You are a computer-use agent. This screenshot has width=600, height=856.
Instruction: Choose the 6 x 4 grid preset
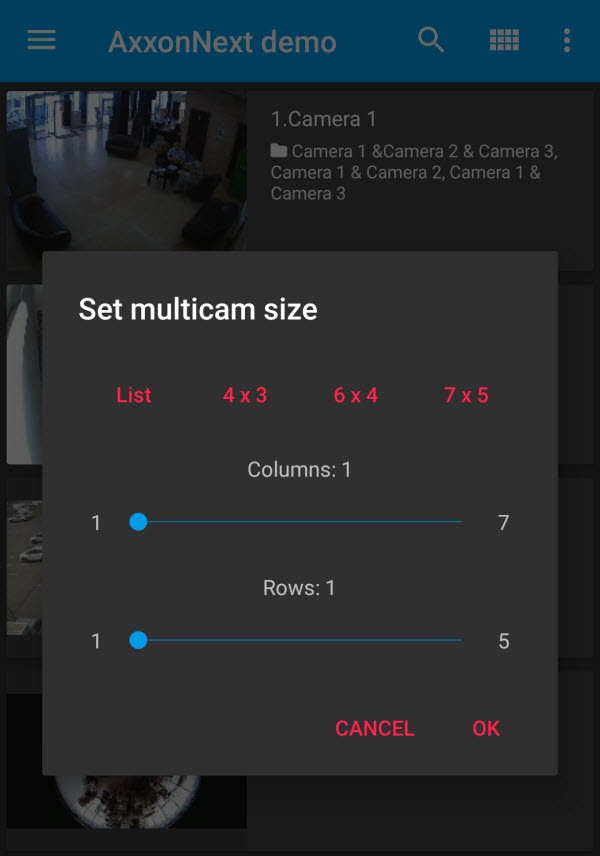[x=356, y=395]
